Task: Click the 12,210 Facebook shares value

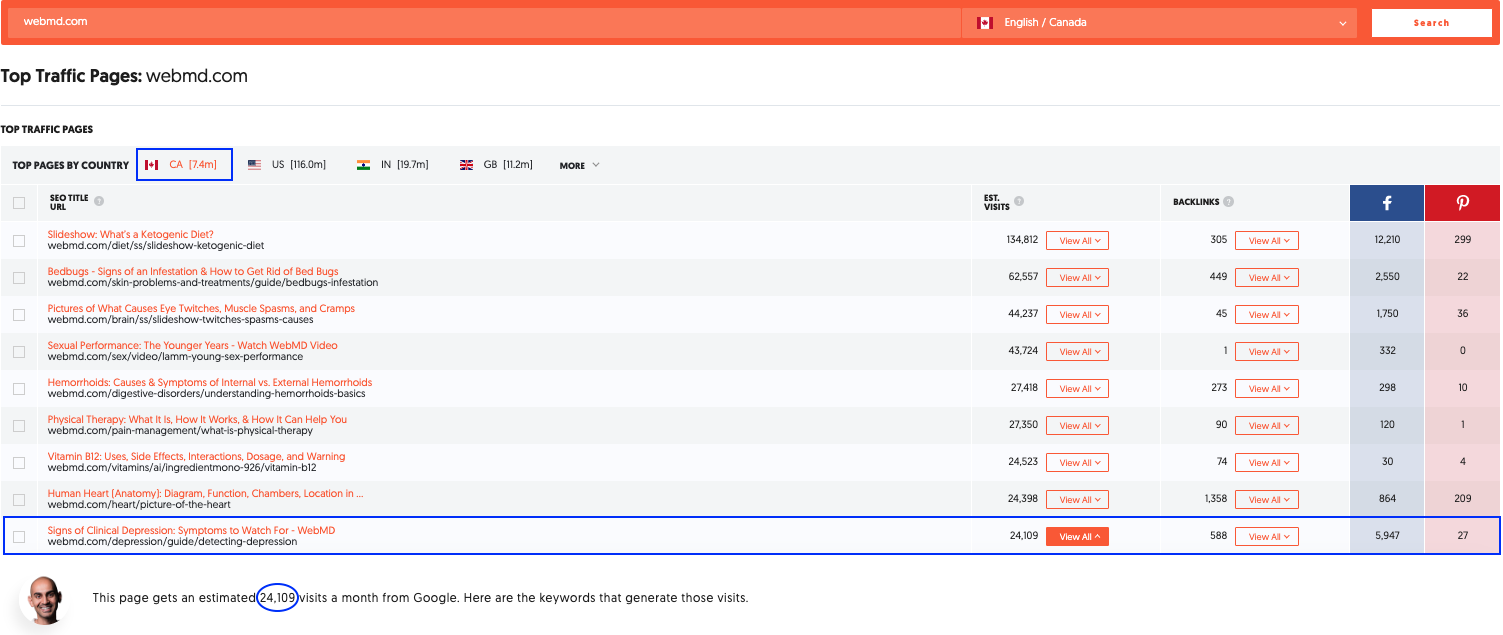Action: [x=1387, y=241]
